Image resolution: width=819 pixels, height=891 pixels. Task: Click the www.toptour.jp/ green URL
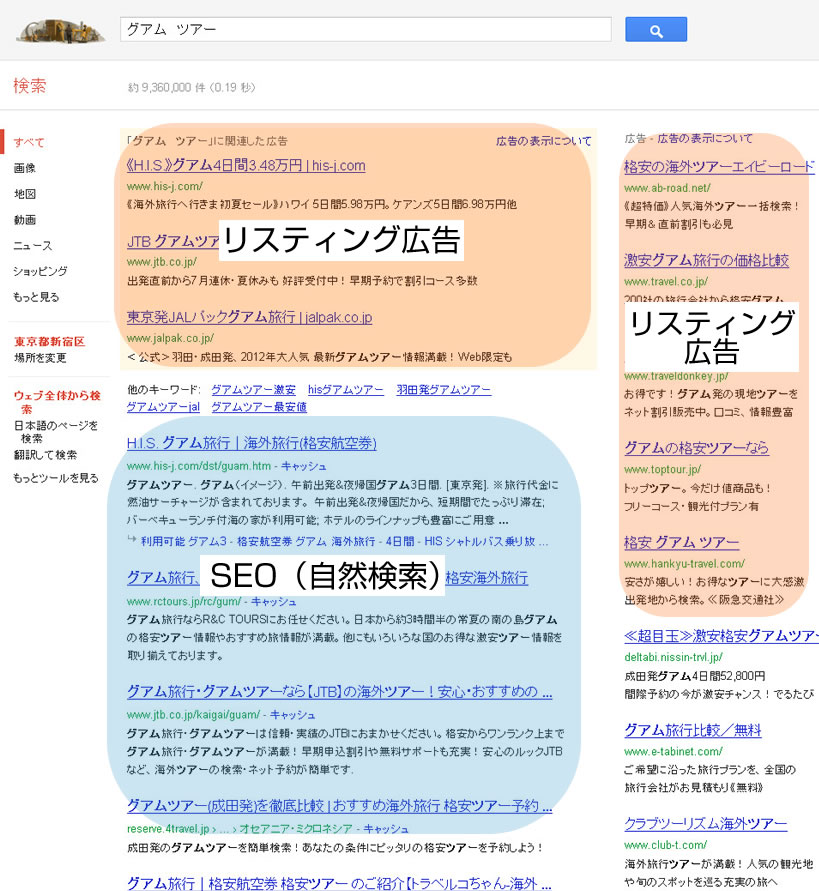[x=663, y=469]
